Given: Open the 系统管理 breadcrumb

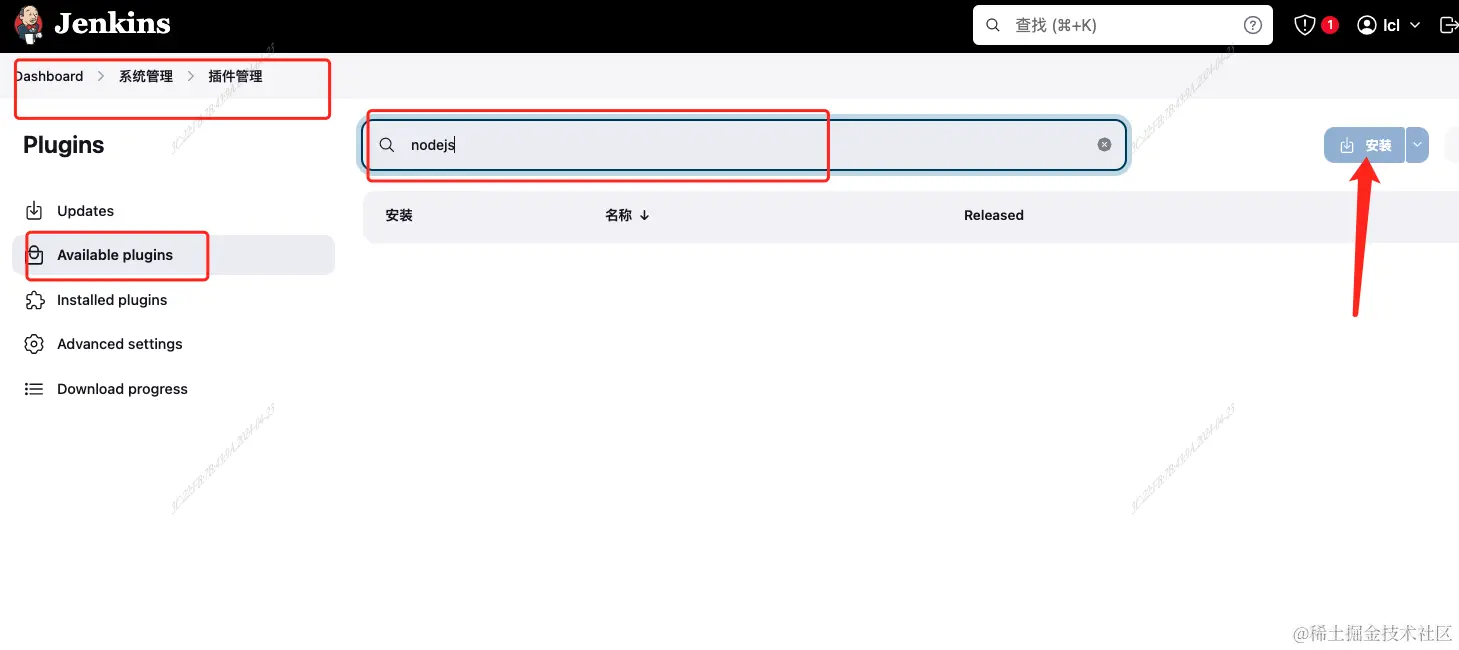Looking at the screenshot, I should [x=146, y=76].
